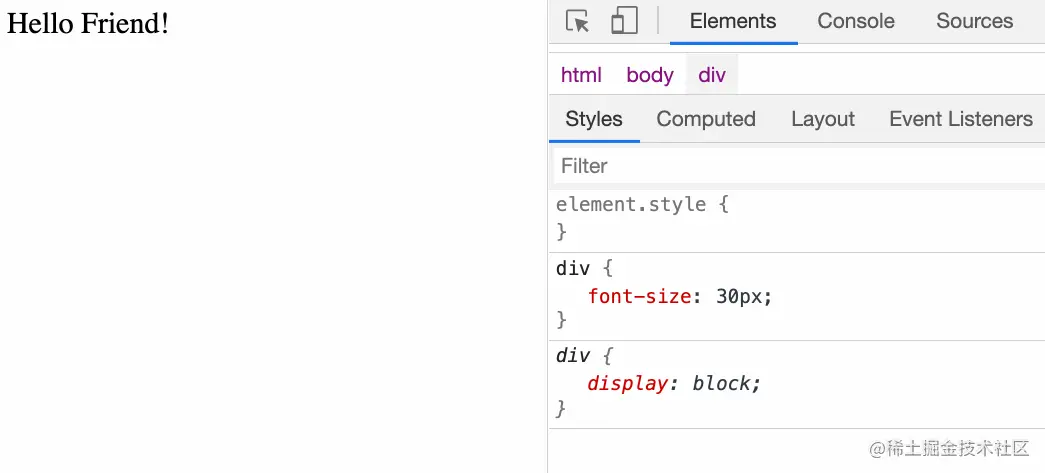Viewport: 1045px width, 473px height.
Task: Open the Sources panel tab
Action: (x=974, y=21)
